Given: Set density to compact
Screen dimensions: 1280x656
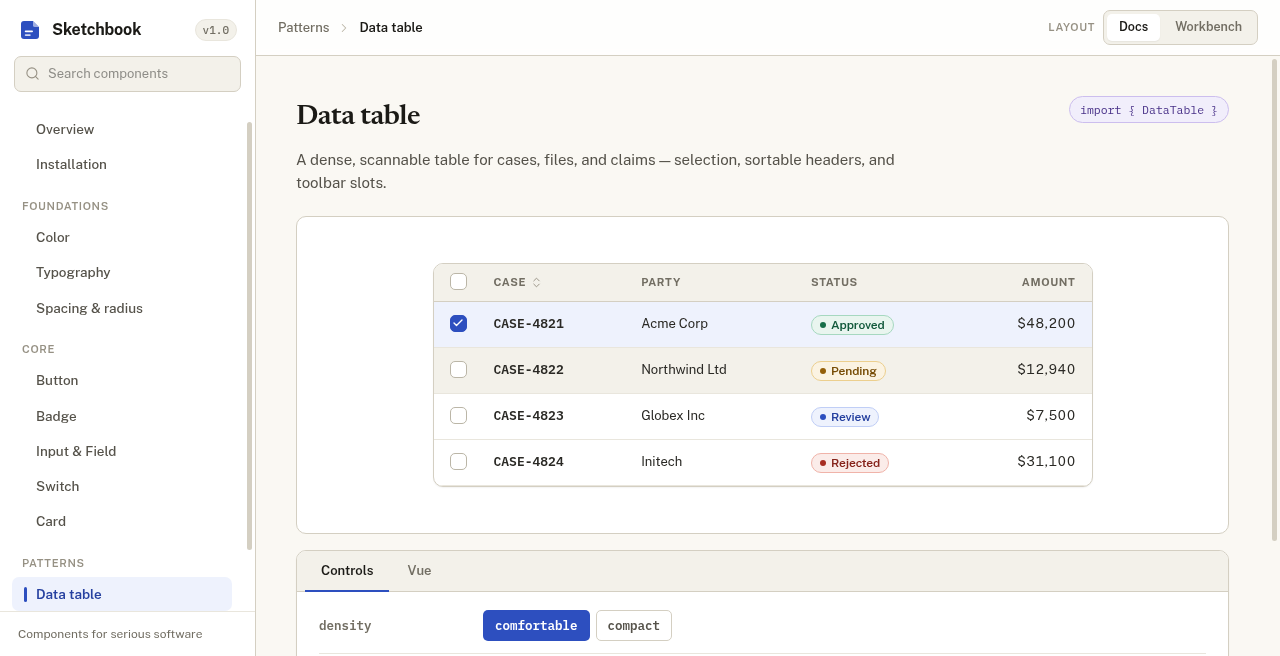Looking at the screenshot, I should click(634, 626).
